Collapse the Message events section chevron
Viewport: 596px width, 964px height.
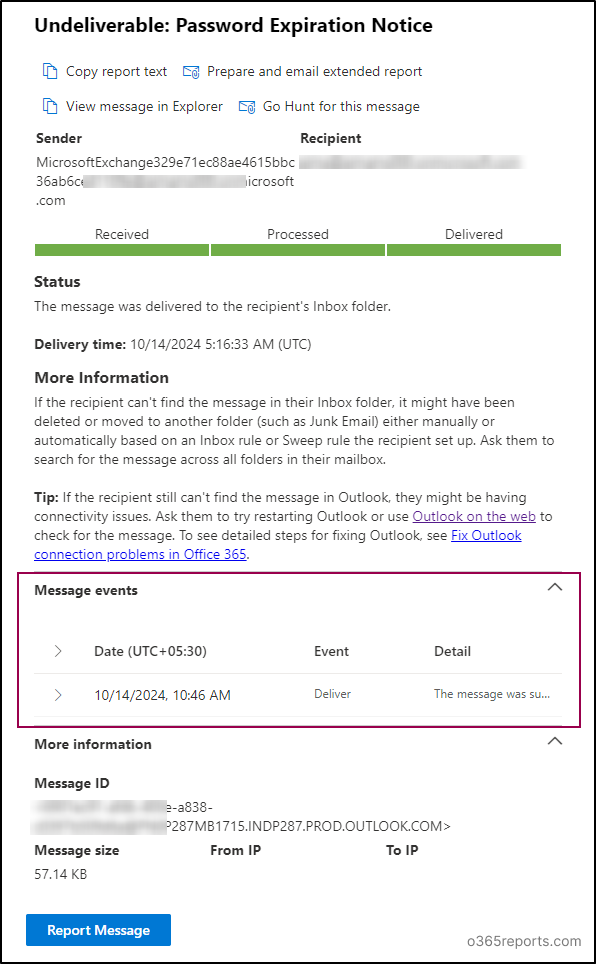tap(554, 587)
